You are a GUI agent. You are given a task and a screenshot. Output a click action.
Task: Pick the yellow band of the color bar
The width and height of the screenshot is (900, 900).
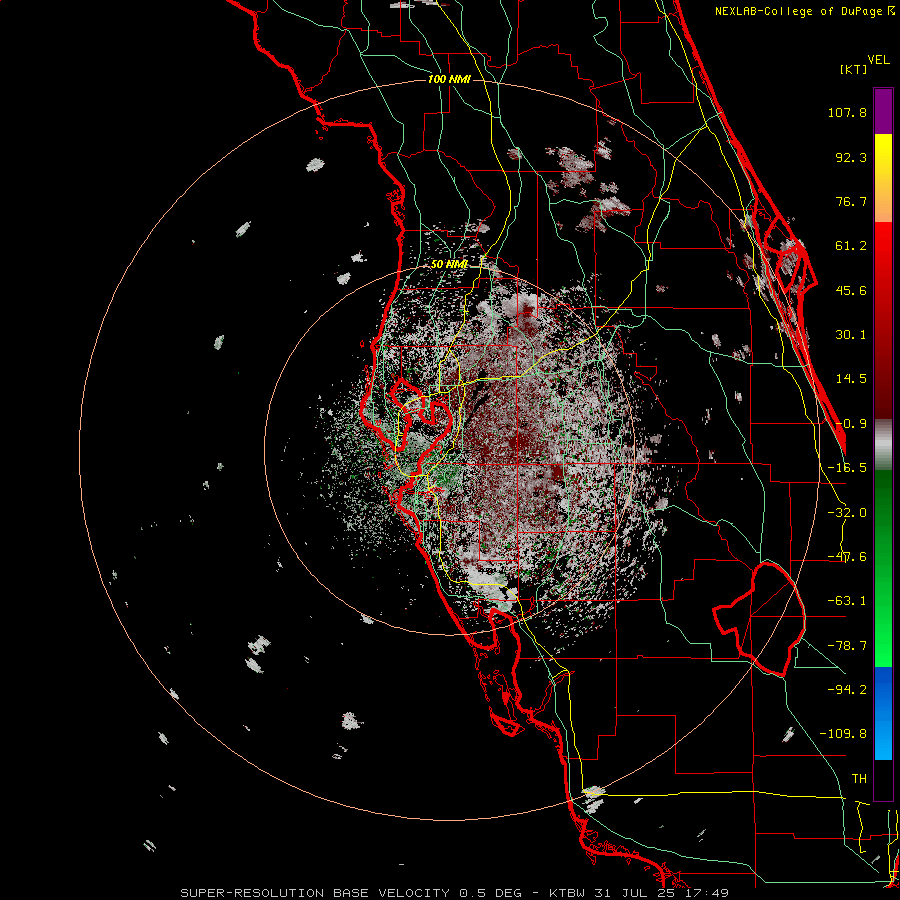click(x=883, y=158)
